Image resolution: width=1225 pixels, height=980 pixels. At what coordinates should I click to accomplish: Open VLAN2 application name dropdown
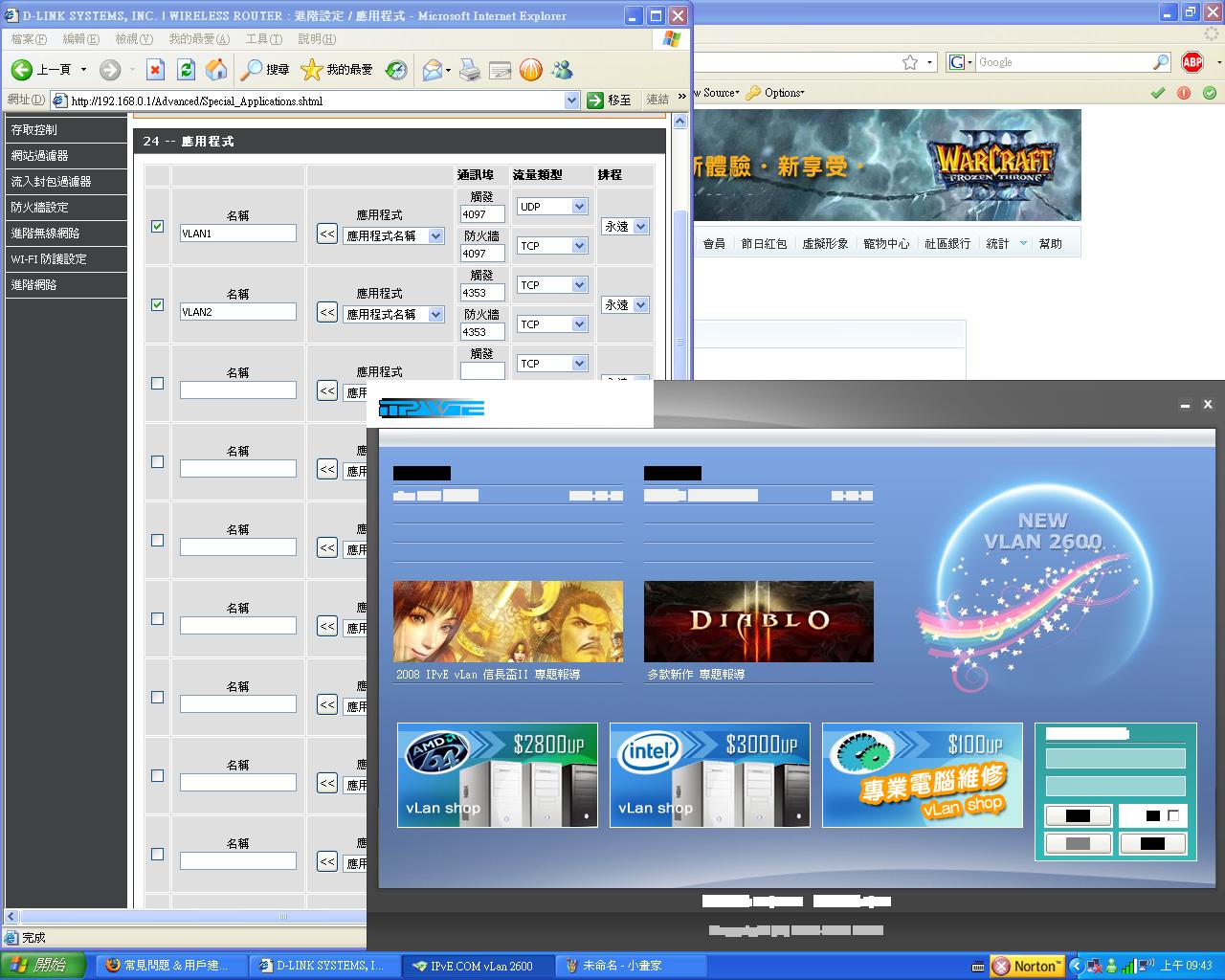[393, 314]
